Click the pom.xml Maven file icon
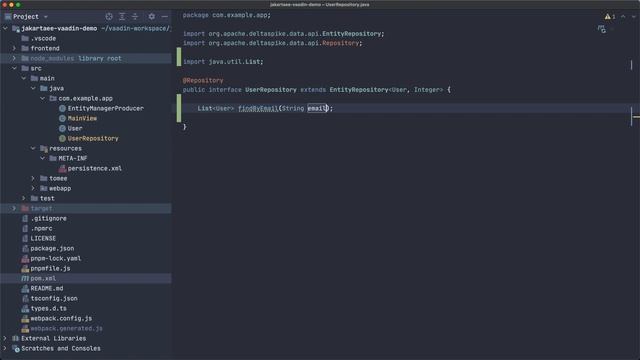Screen dimensions: 640x360 pos(25,278)
